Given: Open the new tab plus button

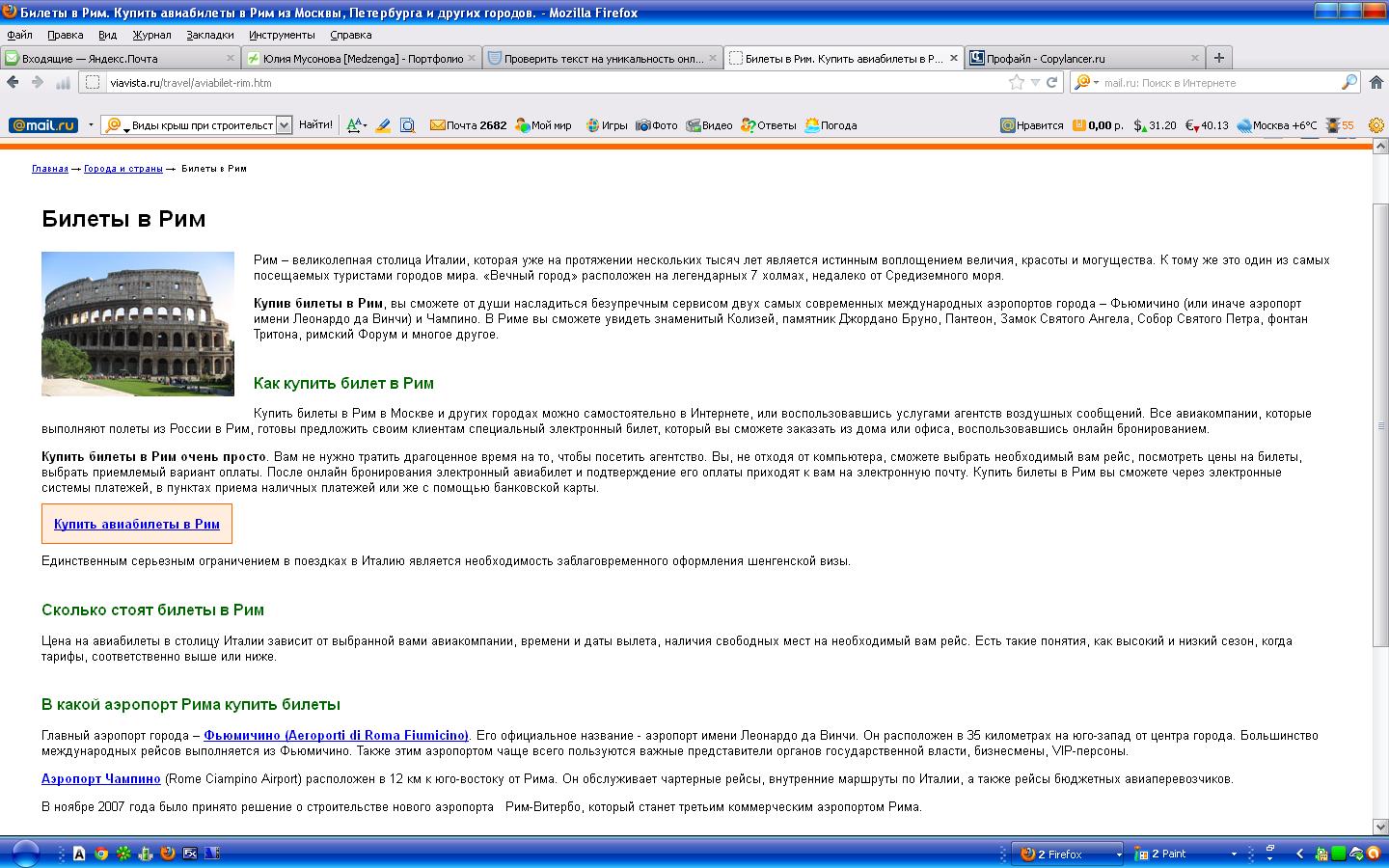Looking at the screenshot, I should coord(1219,58).
